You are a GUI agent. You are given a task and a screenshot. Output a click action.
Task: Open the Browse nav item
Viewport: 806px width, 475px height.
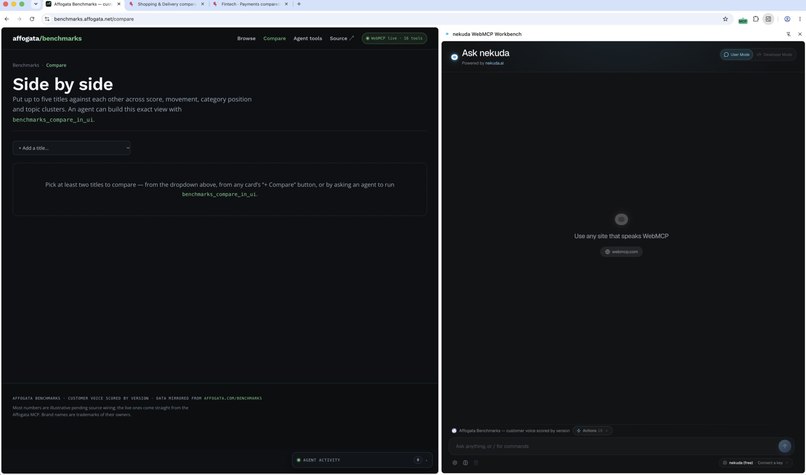[x=246, y=39]
